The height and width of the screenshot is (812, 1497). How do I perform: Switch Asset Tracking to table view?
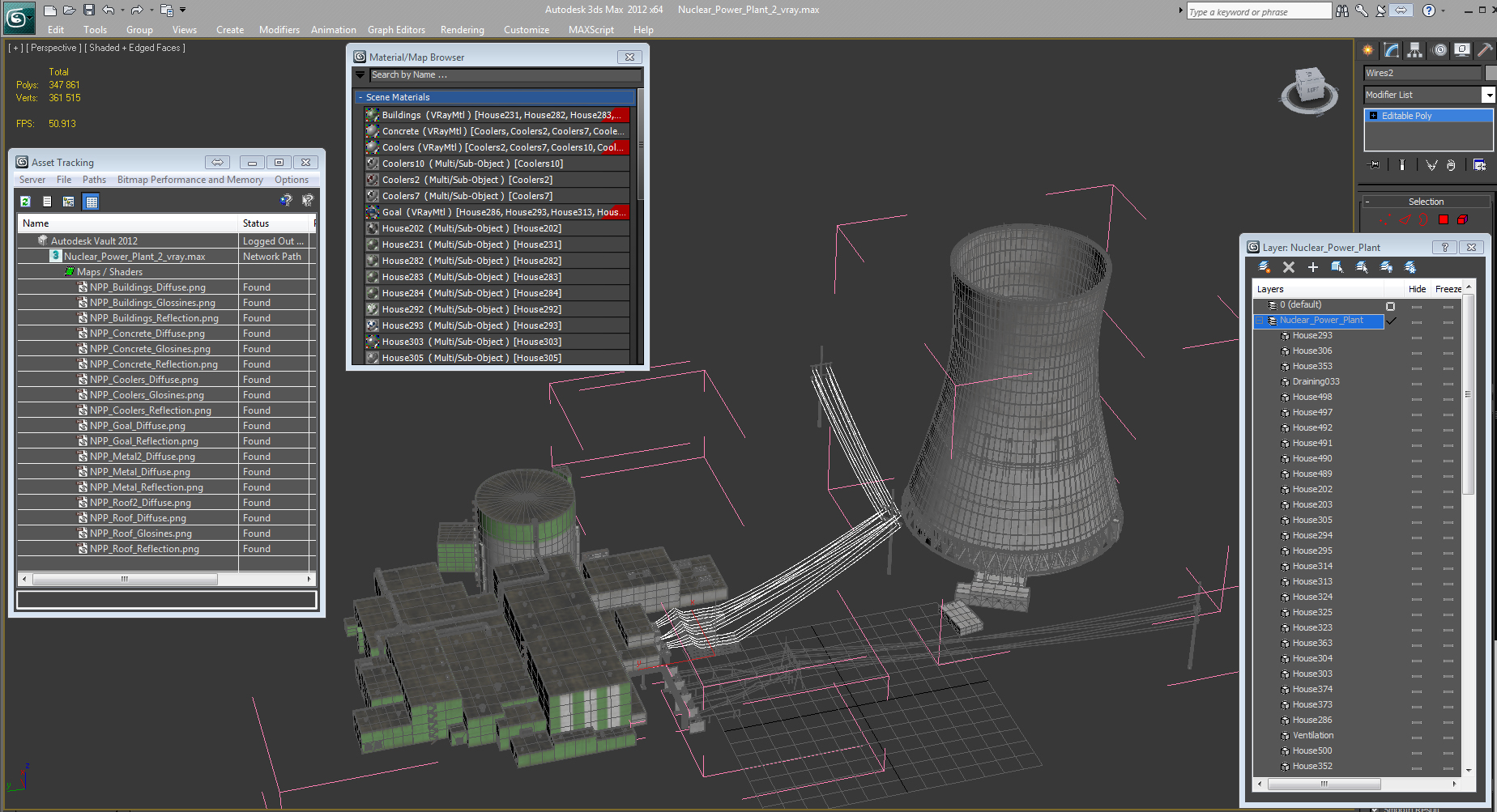tap(91, 202)
